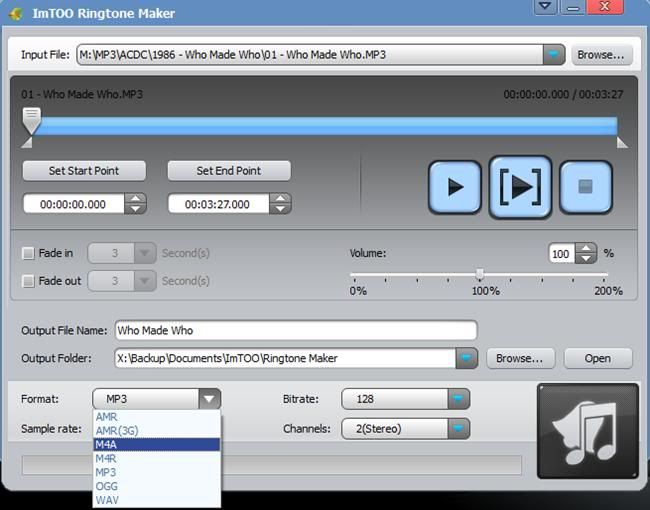
Task: Collapse the Format dropdown arrow
Action: [x=209, y=399]
